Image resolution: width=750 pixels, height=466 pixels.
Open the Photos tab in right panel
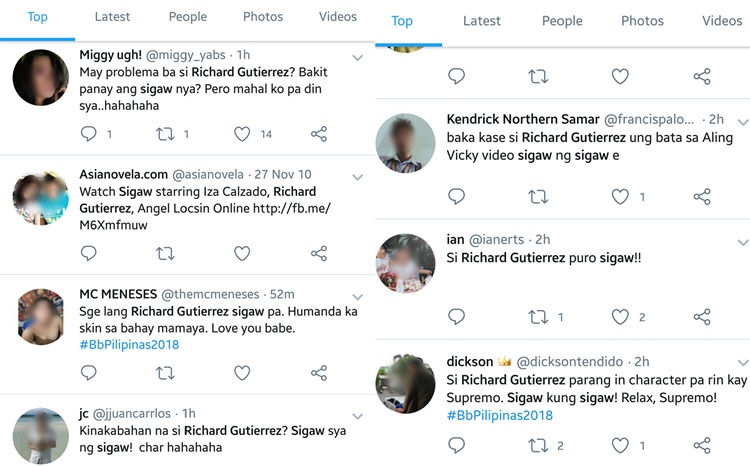click(642, 21)
